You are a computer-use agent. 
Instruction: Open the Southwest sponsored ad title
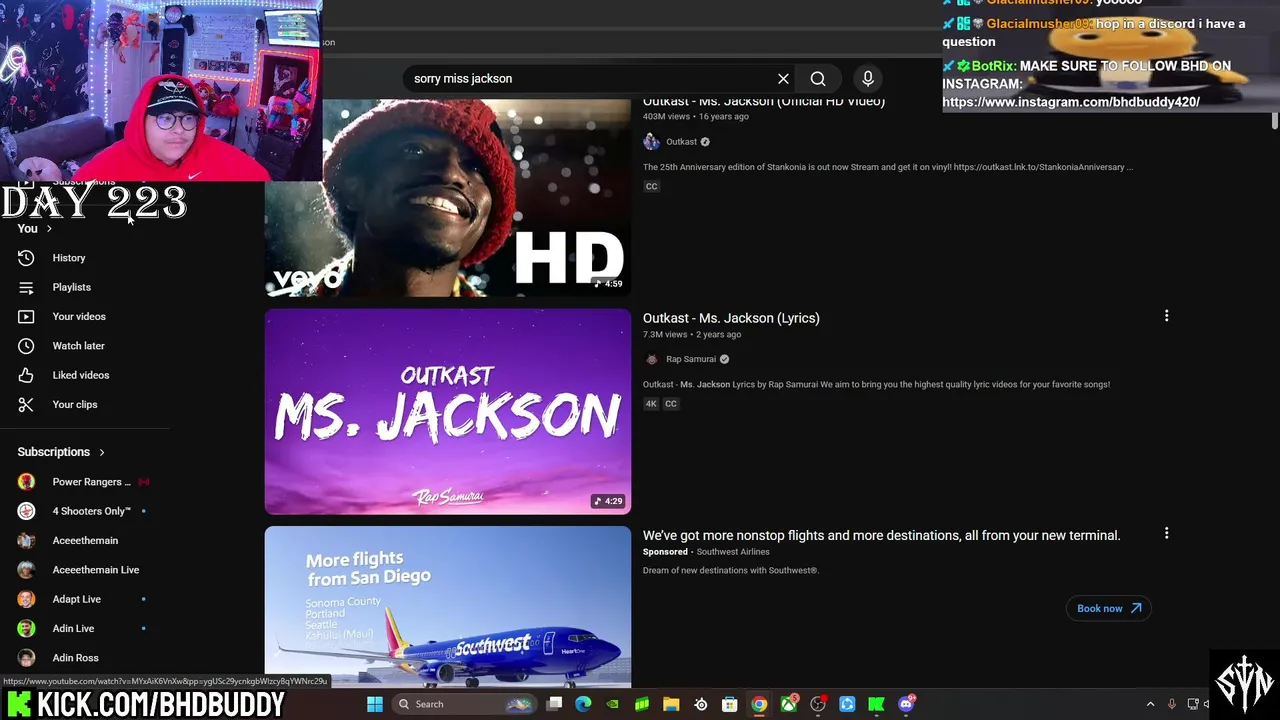coord(881,535)
